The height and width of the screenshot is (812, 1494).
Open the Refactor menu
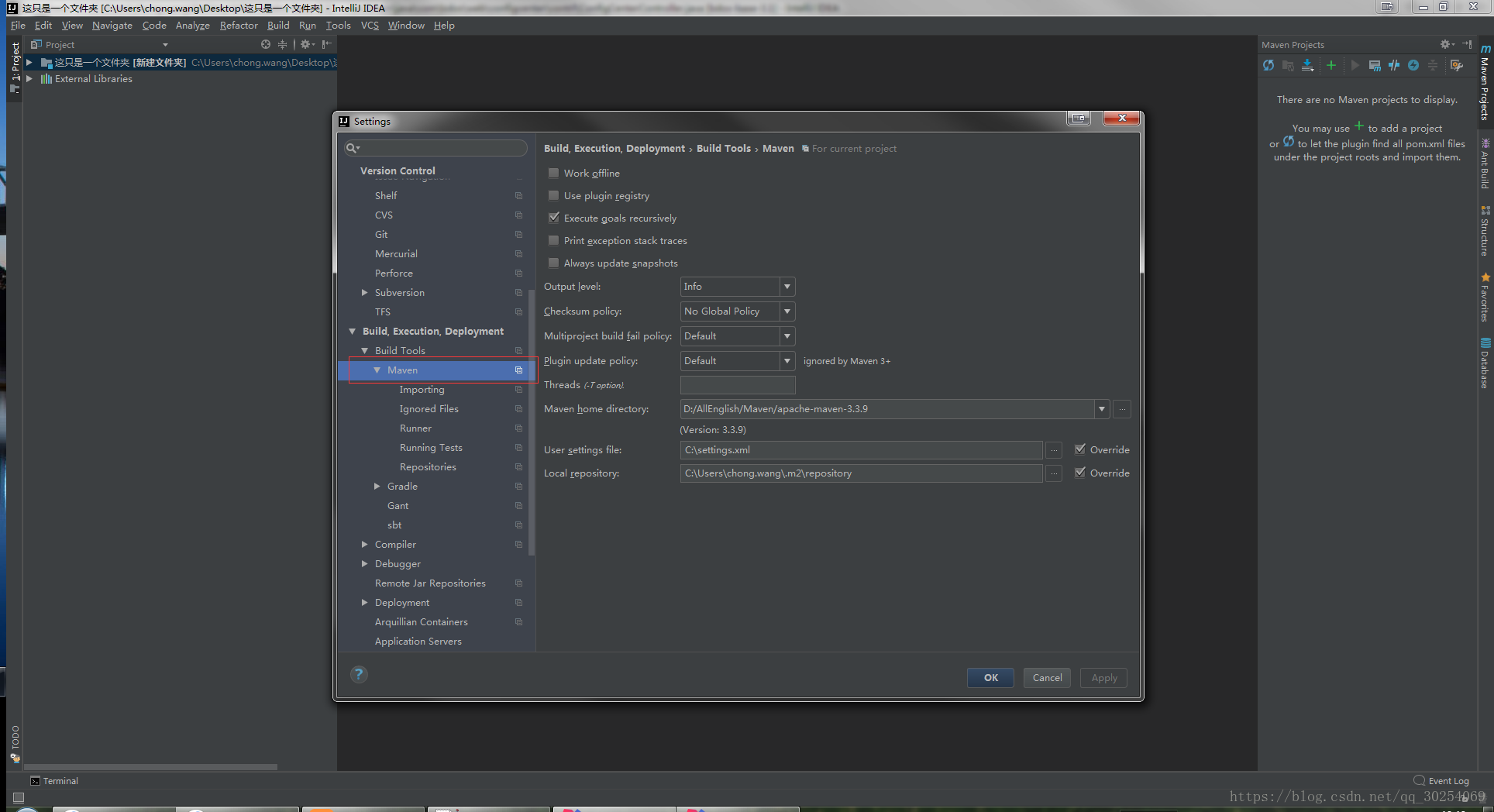point(239,26)
